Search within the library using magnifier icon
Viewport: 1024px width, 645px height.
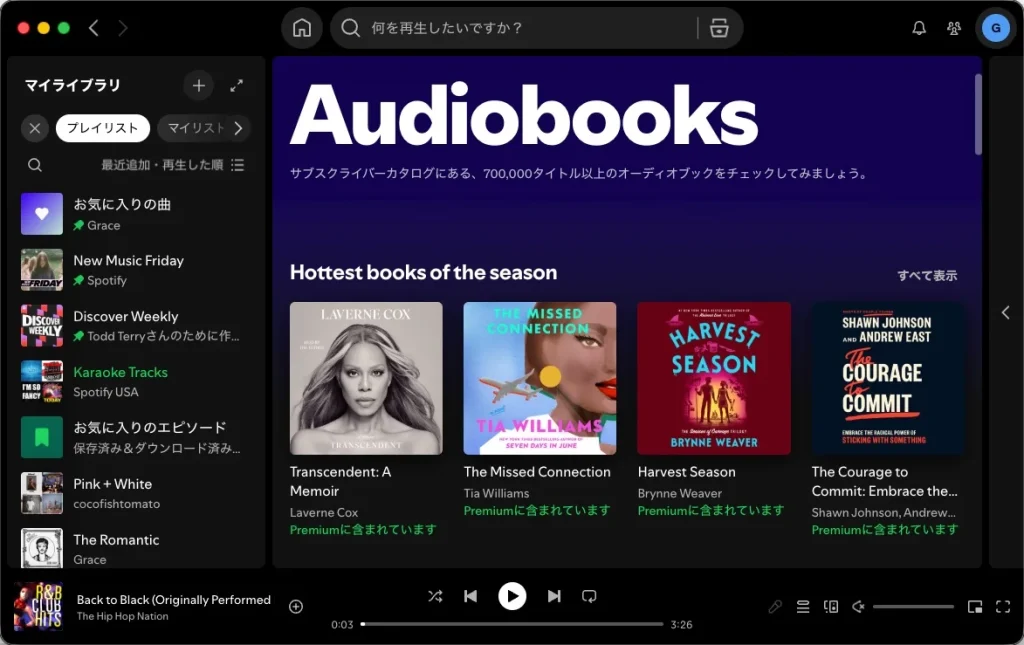click(x=35, y=165)
